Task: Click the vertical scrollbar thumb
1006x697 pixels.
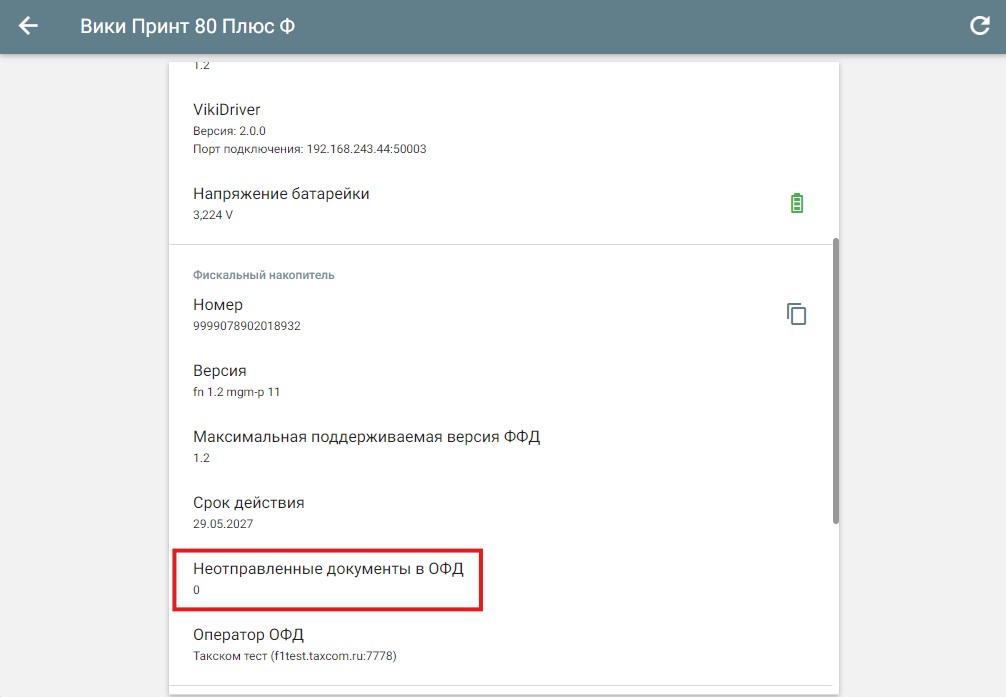Action: (x=835, y=380)
